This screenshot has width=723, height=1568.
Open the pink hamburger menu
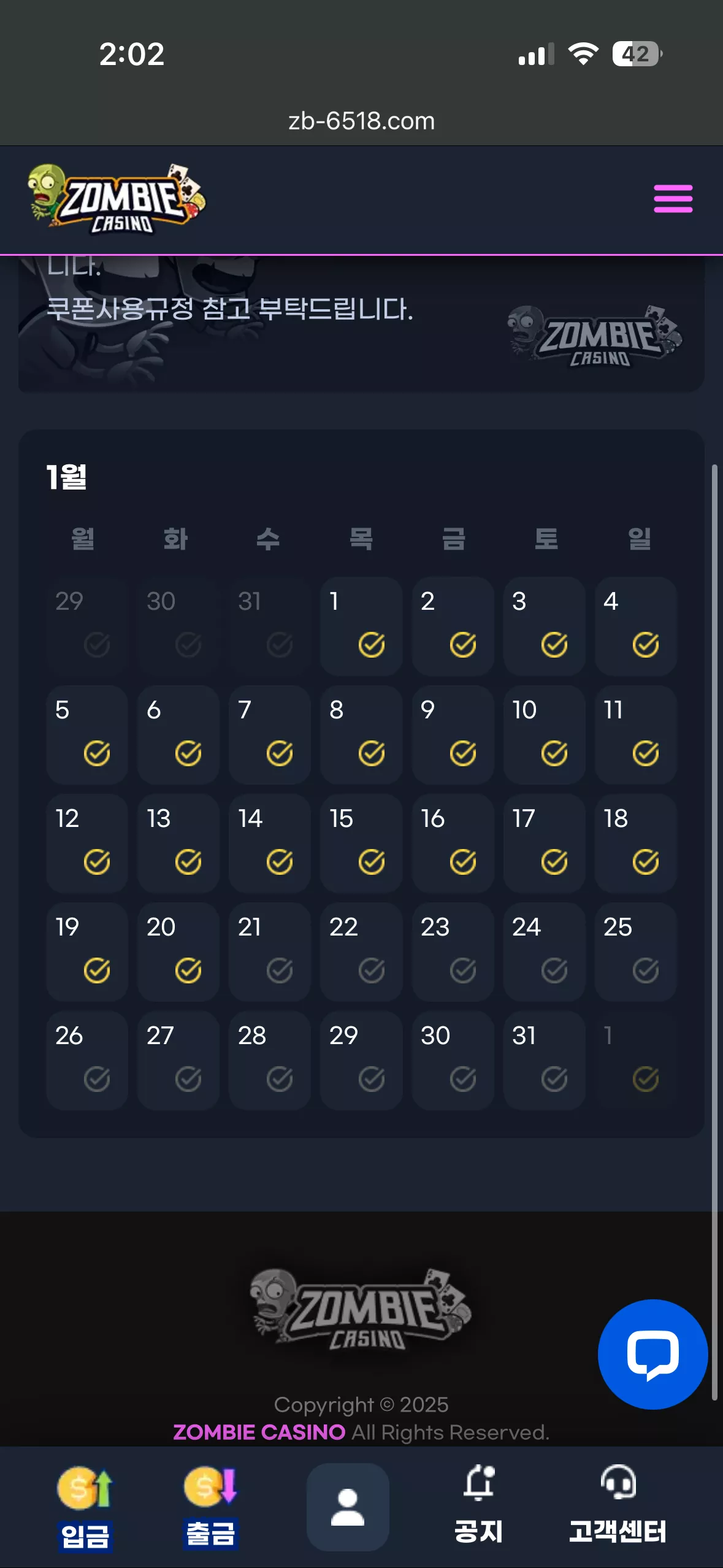(x=673, y=199)
